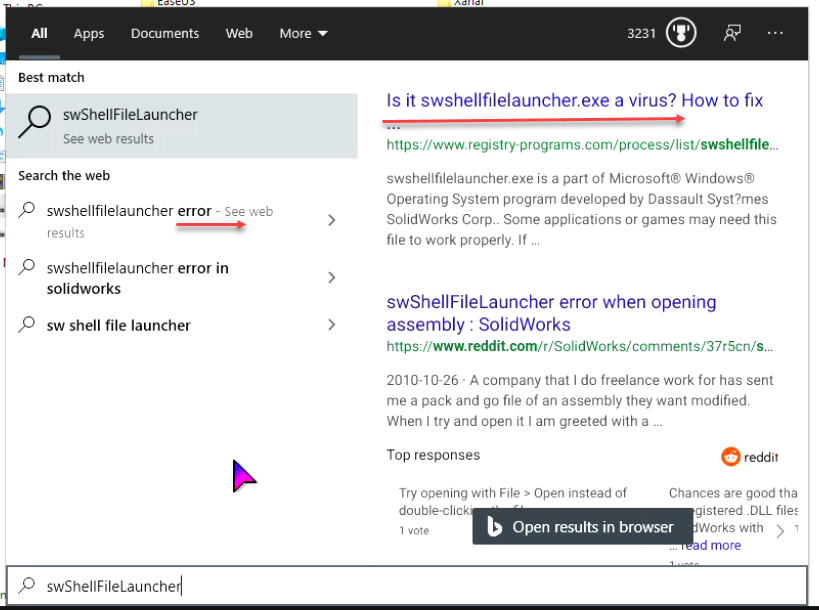Expand 'swshellfilelauncher error in solidworks' arrow
819x610 pixels.
[x=332, y=277]
